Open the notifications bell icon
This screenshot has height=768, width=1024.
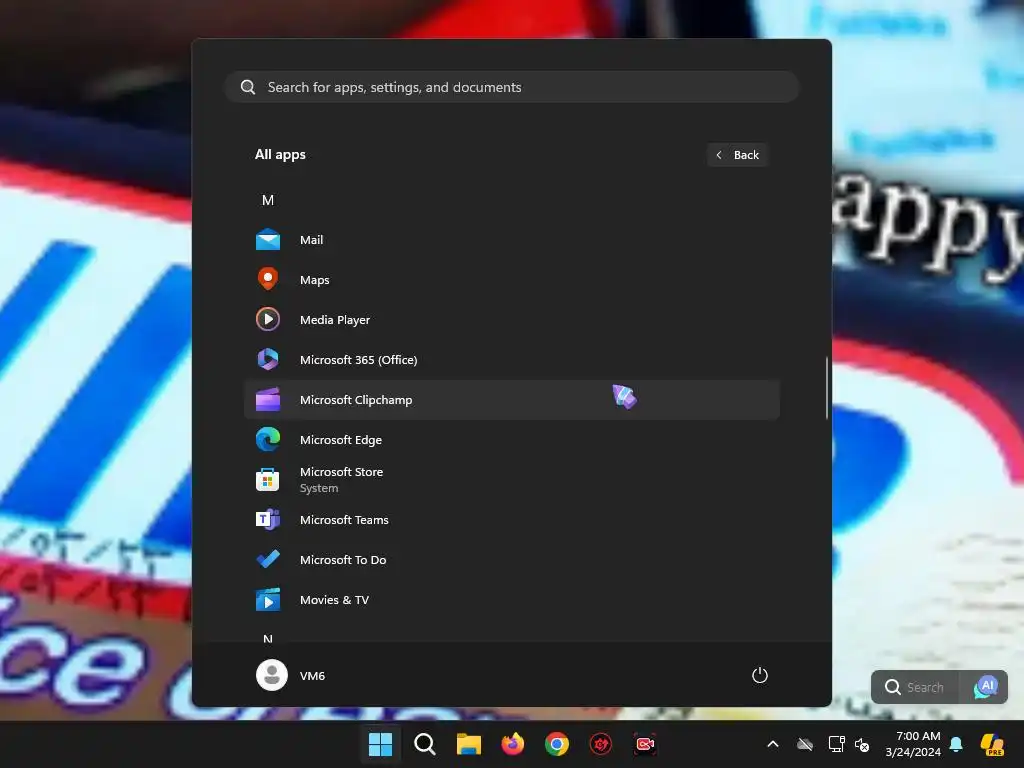point(956,744)
